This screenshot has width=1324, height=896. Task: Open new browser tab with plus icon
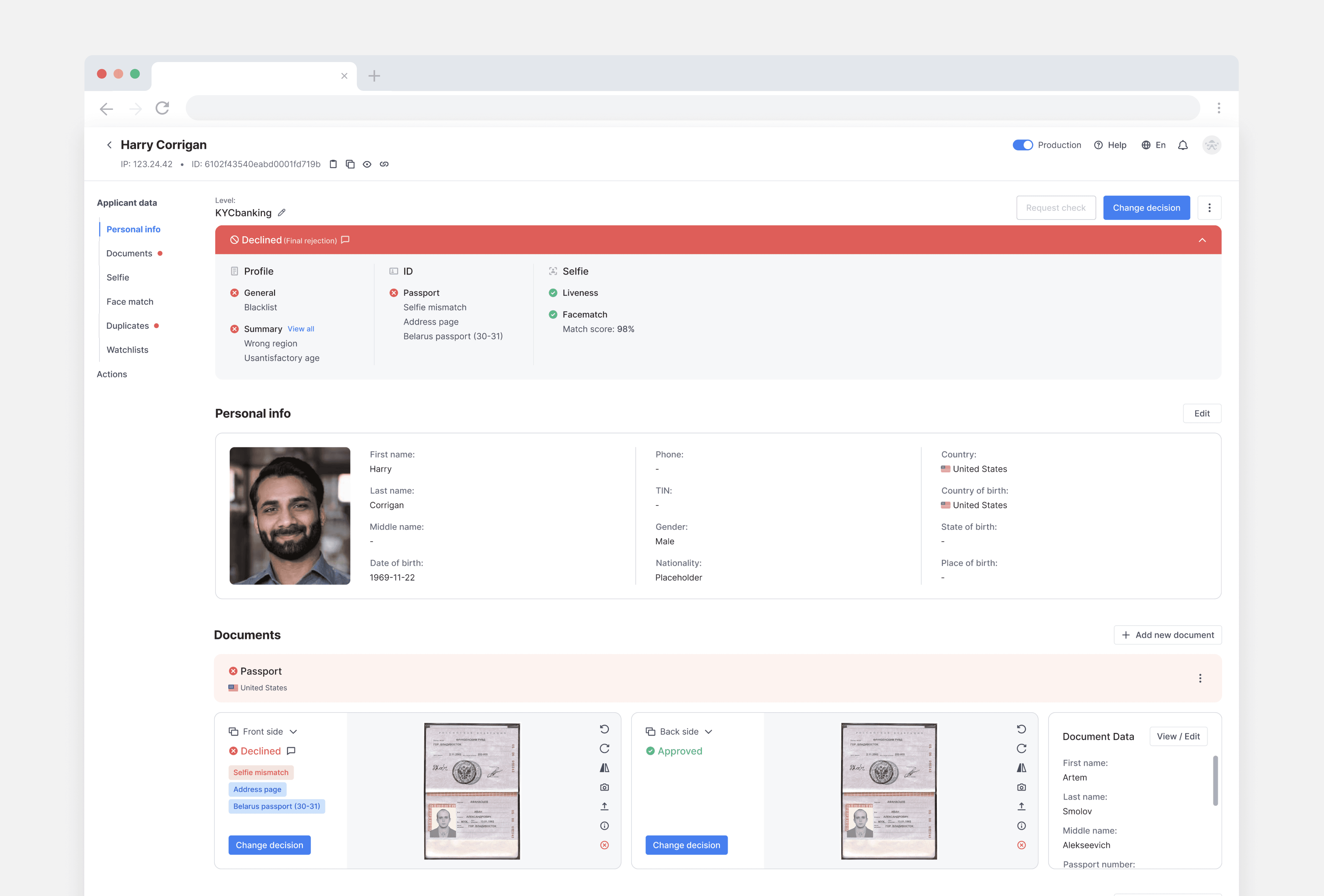coord(374,76)
